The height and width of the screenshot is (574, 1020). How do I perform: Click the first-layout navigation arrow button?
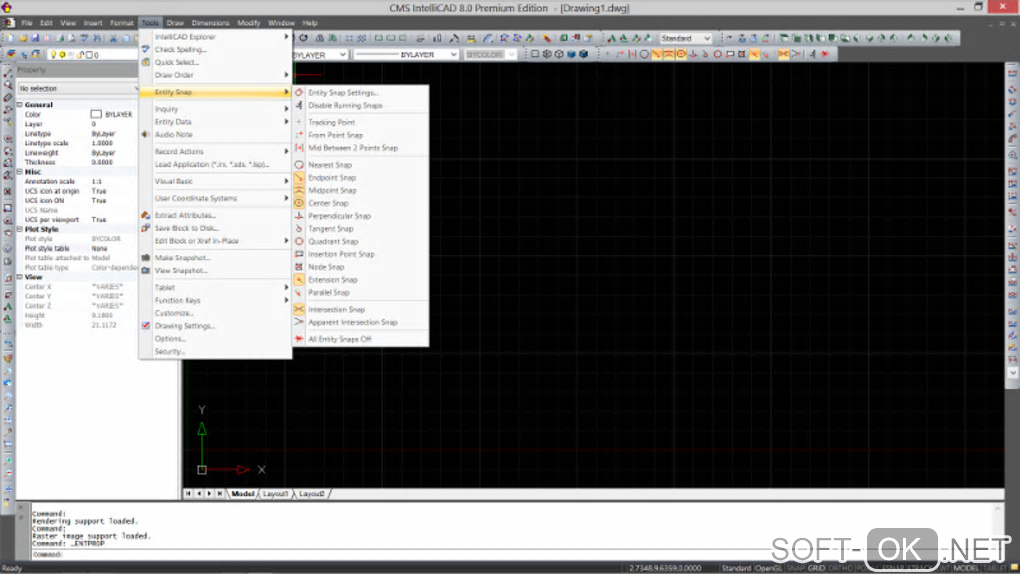(188, 494)
